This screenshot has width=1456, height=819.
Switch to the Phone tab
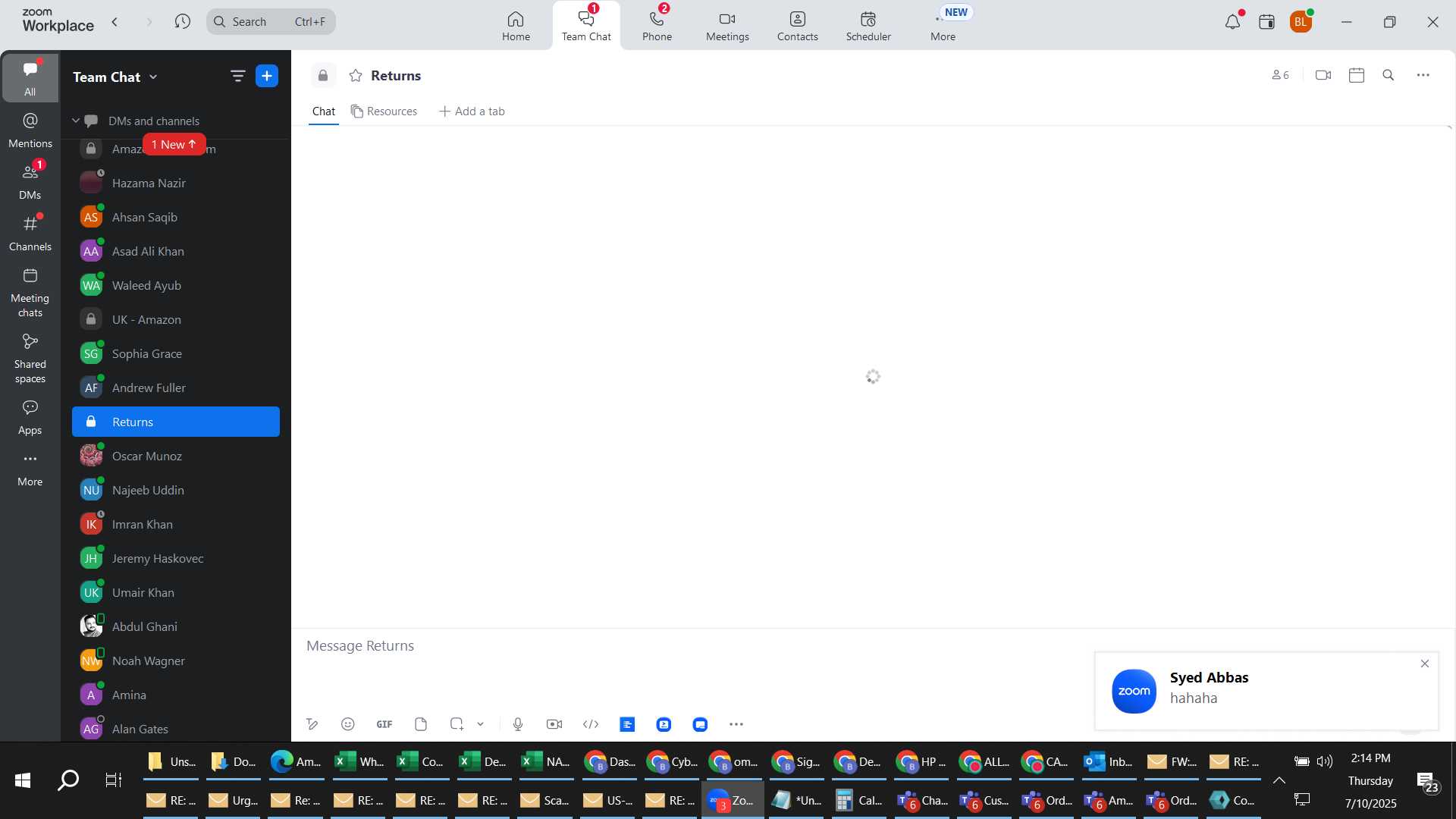(657, 26)
